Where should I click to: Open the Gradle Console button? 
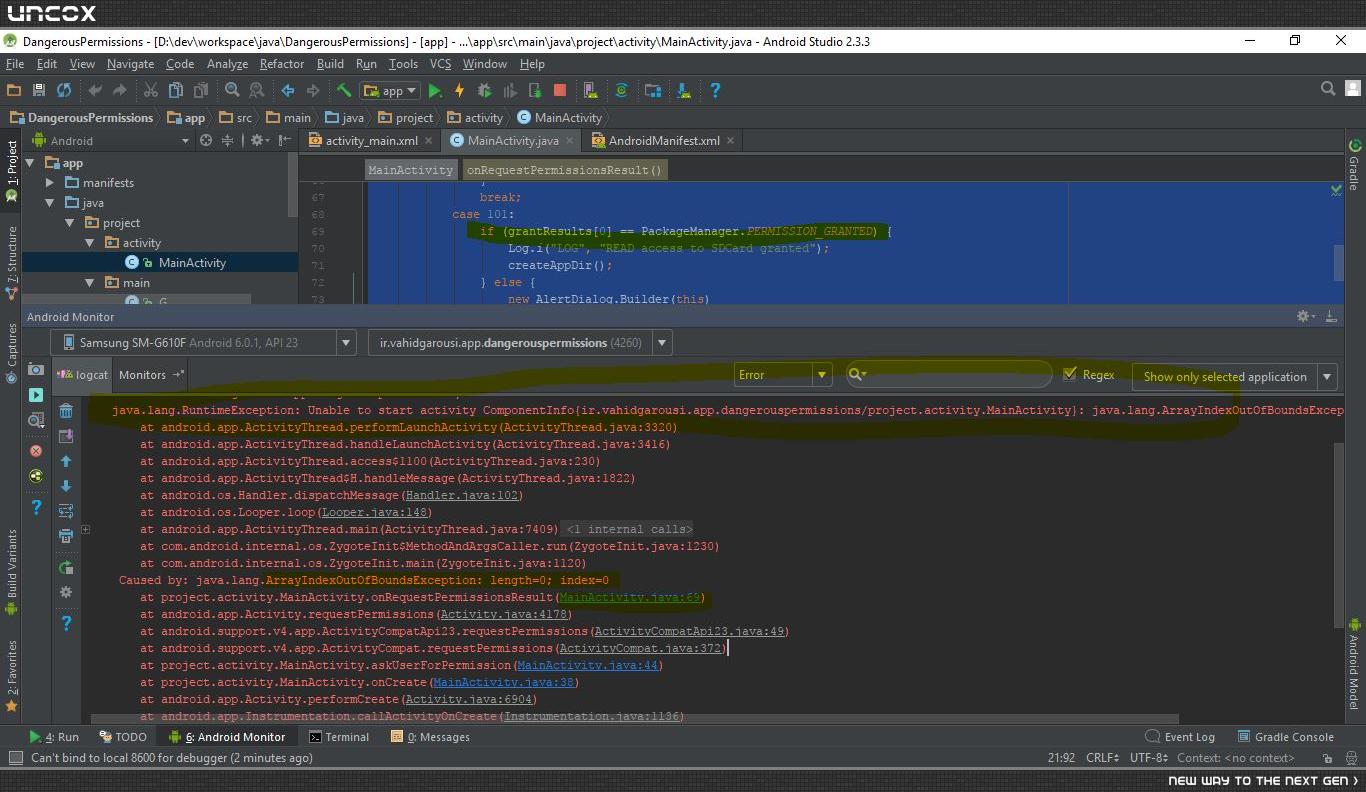coord(1286,737)
